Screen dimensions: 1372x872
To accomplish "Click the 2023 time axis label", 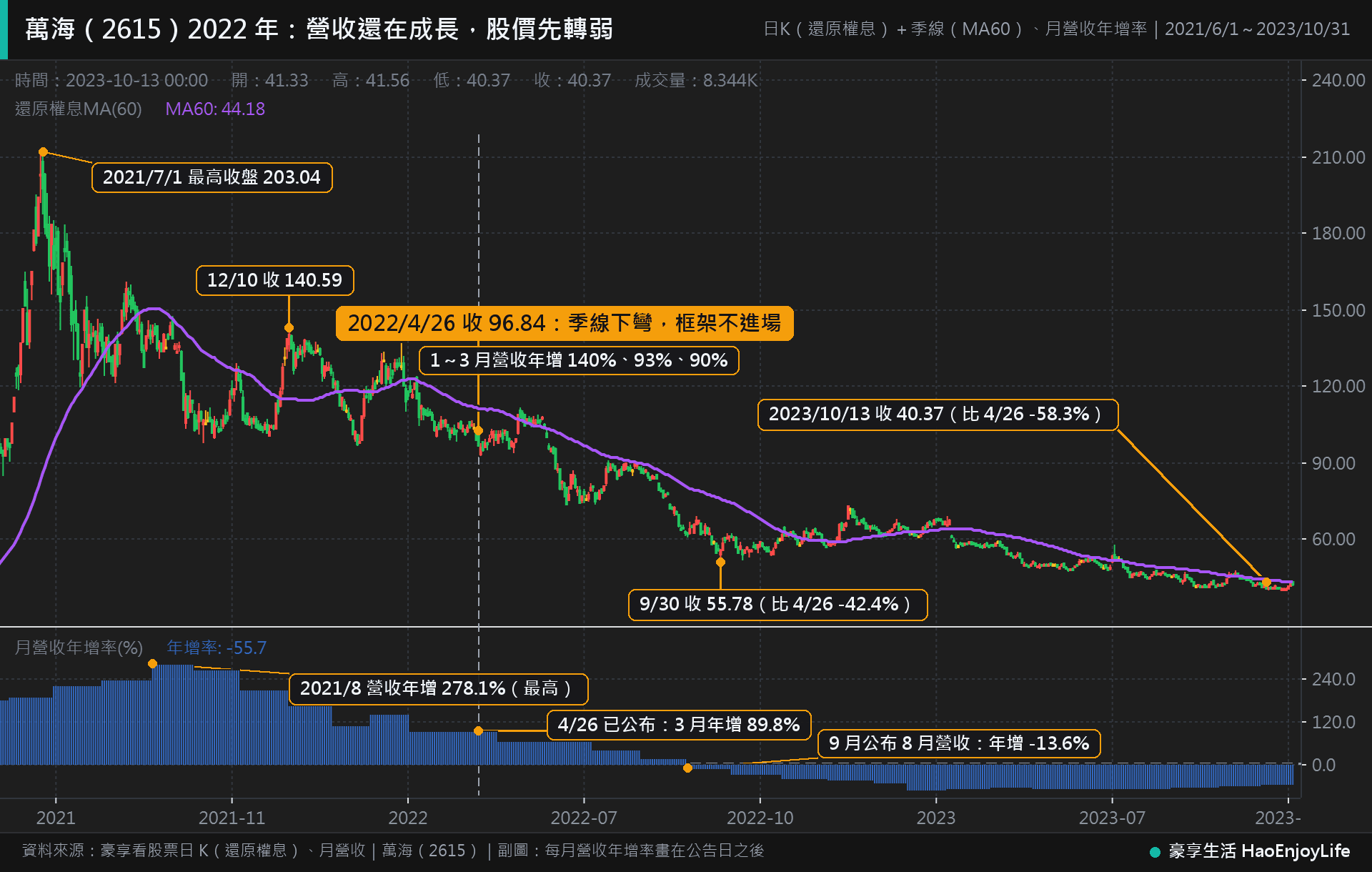I will (x=936, y=818).
